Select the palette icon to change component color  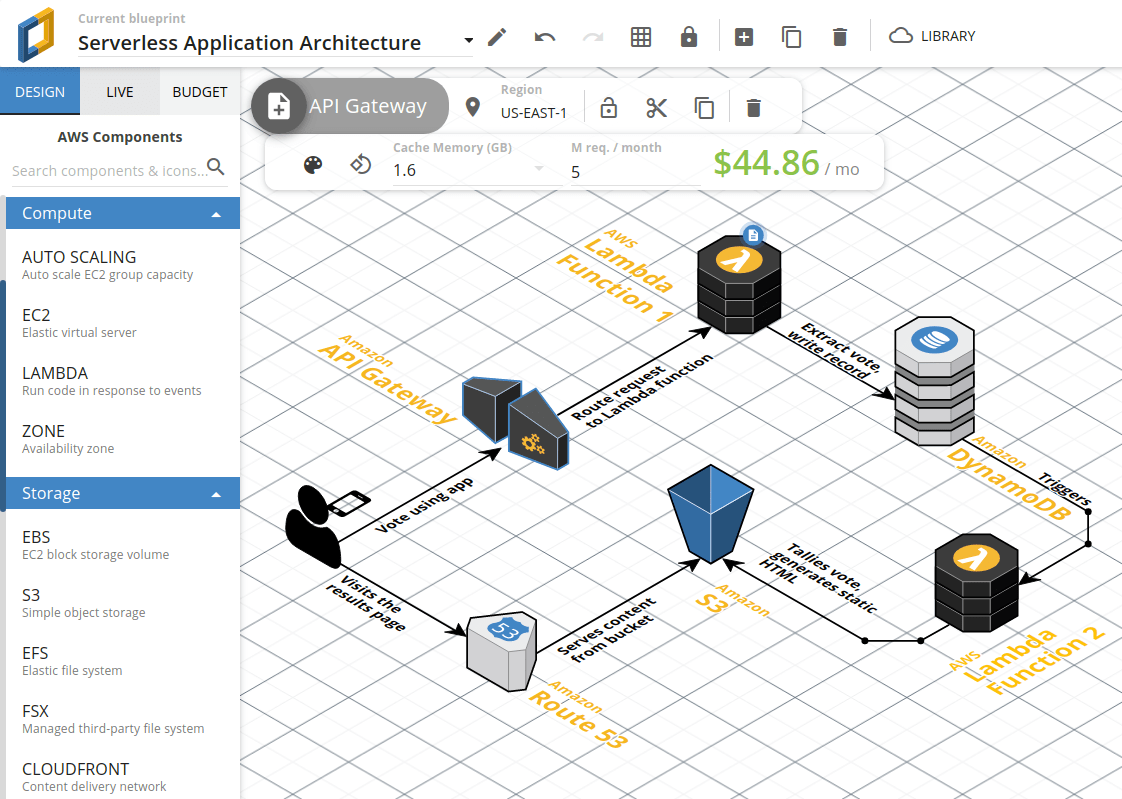pyautogui.click(x=313, y=164)
